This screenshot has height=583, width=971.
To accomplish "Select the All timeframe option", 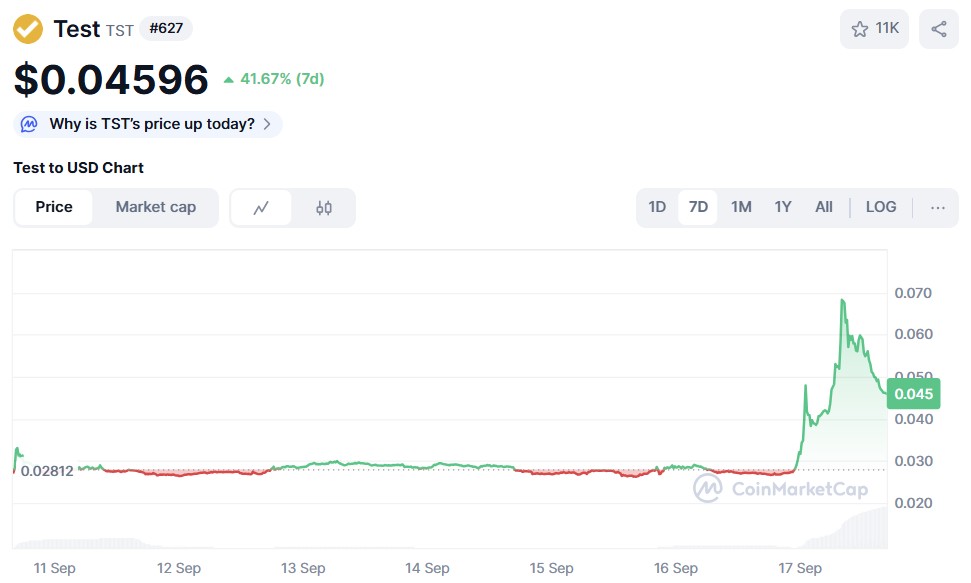I will pyautogui.click(x=823, y=207).
